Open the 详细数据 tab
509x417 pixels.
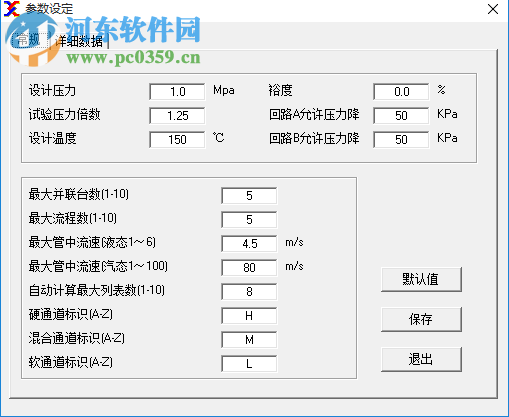point(79,41)
